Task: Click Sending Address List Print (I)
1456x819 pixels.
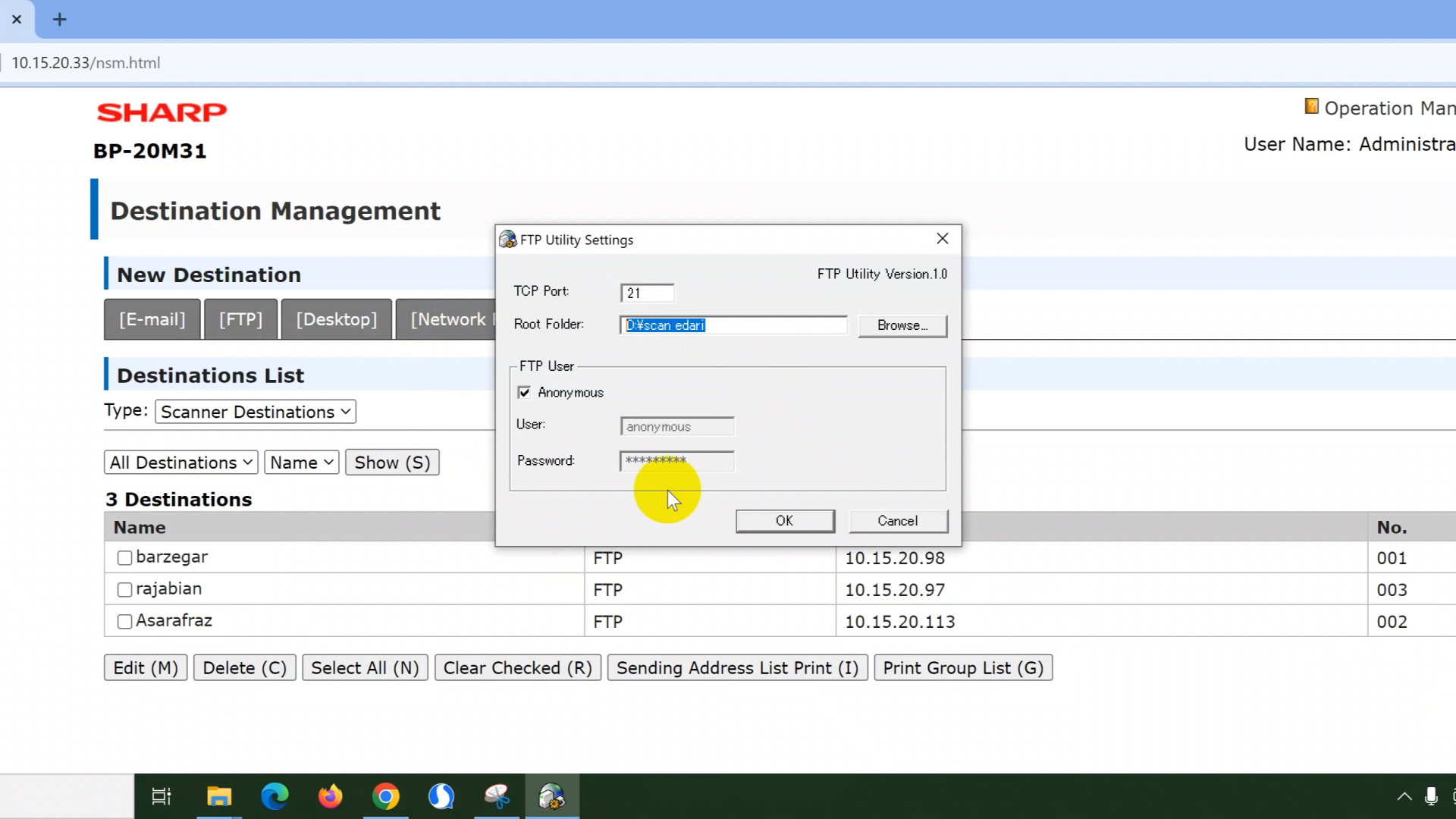Action: [737, 668]
